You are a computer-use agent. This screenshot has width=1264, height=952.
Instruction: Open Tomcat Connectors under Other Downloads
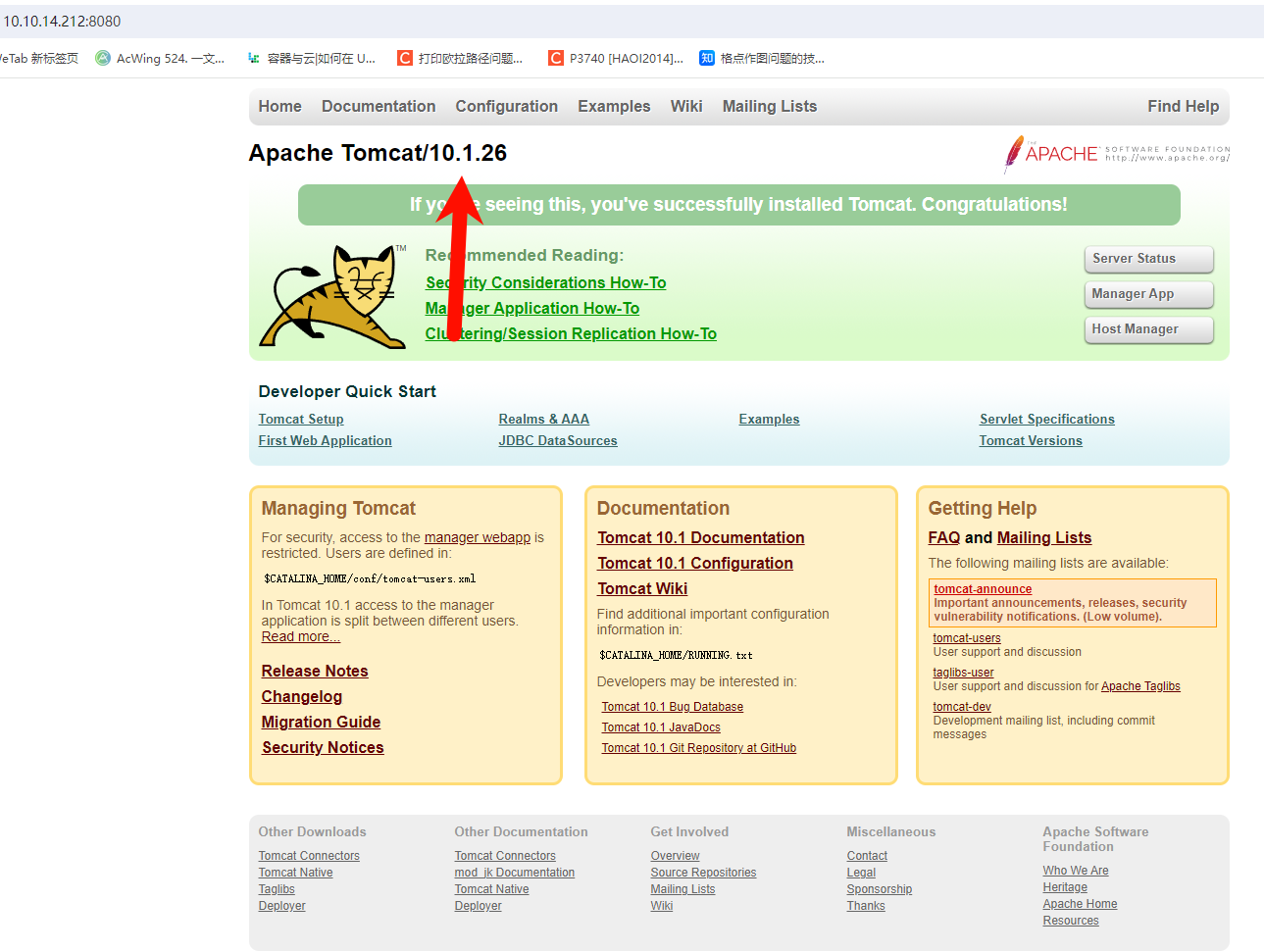(309, 856)
